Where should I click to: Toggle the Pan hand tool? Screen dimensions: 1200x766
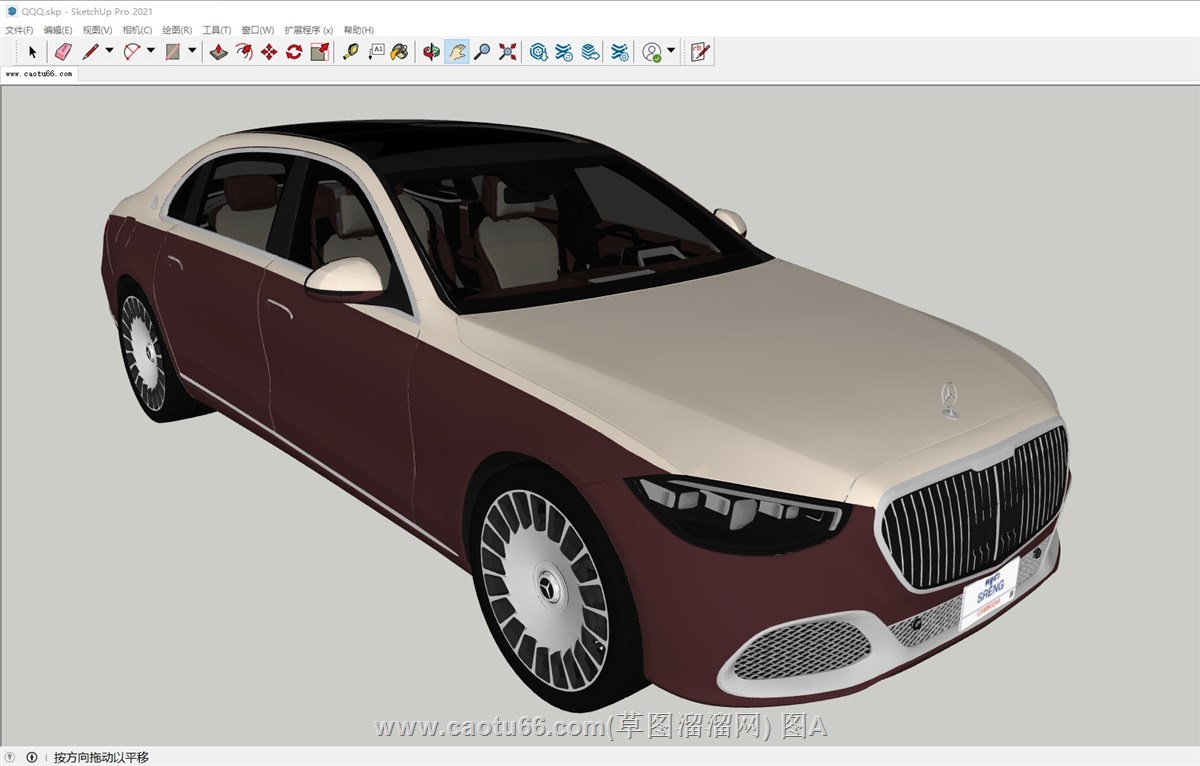[457, 52]
